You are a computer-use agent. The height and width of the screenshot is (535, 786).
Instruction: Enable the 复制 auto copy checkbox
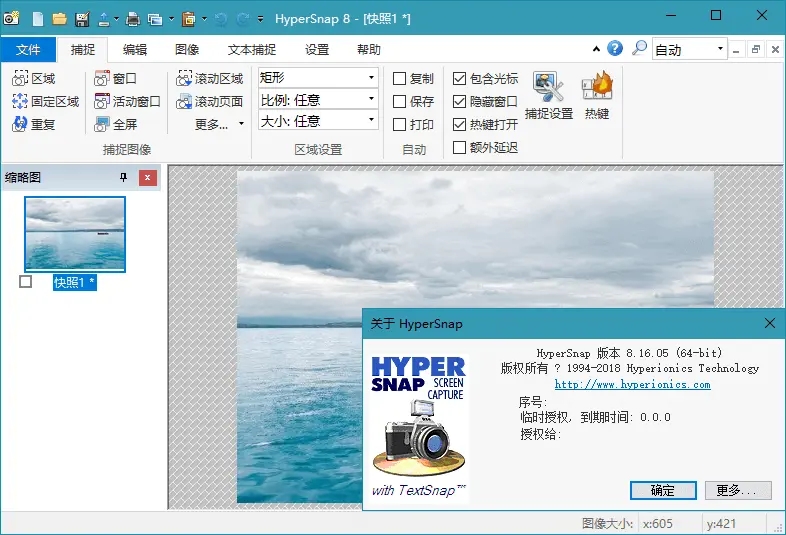click(x=400, y=78)
